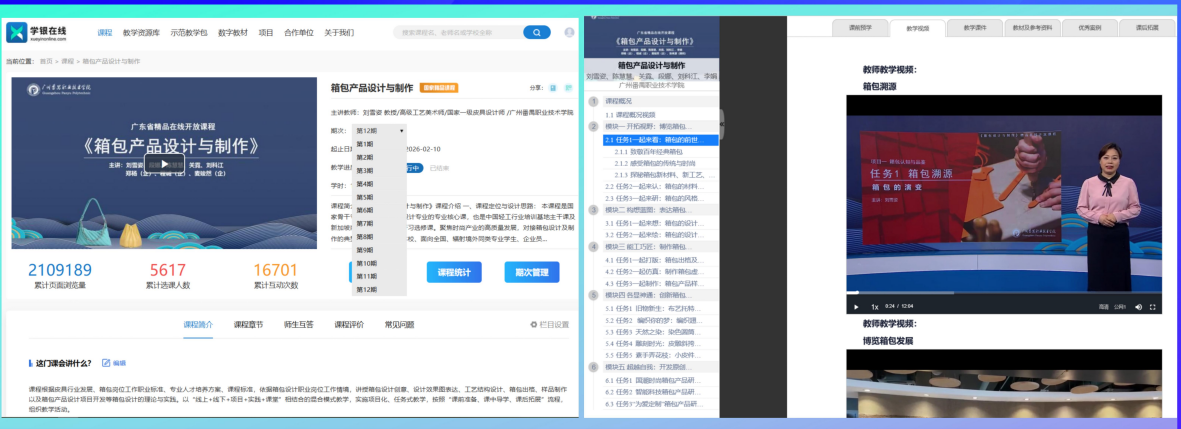This screenshot has height=429, width=1181.
Task: Click chapter number 4 circle in outline
Action: pyautogui.click(x=594, y=246)
